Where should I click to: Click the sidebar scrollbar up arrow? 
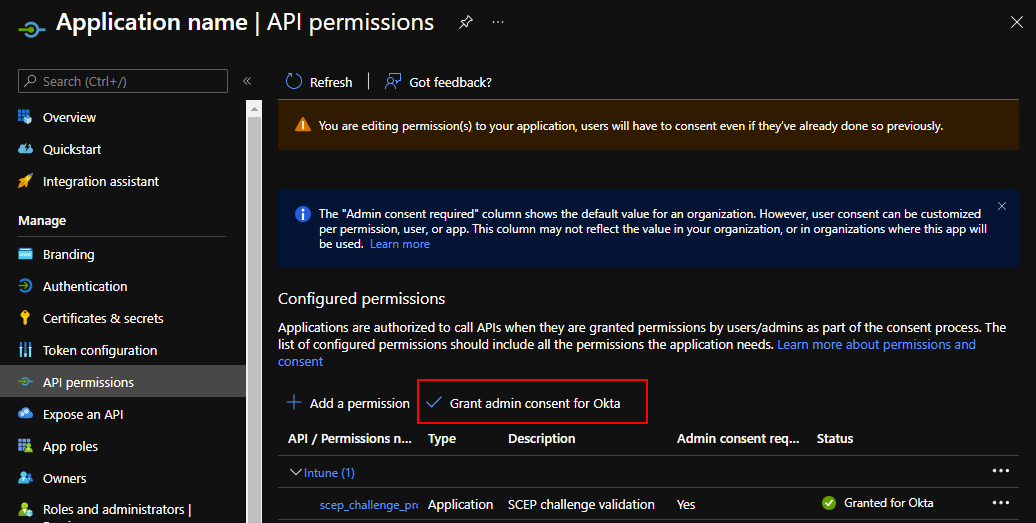coord(254,110)
